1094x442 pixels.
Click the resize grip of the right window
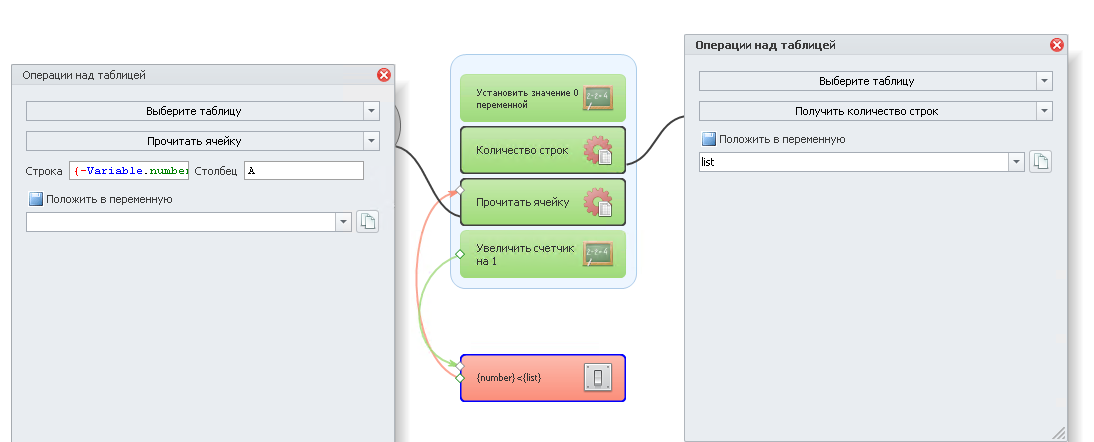[x=1058, y=433]
